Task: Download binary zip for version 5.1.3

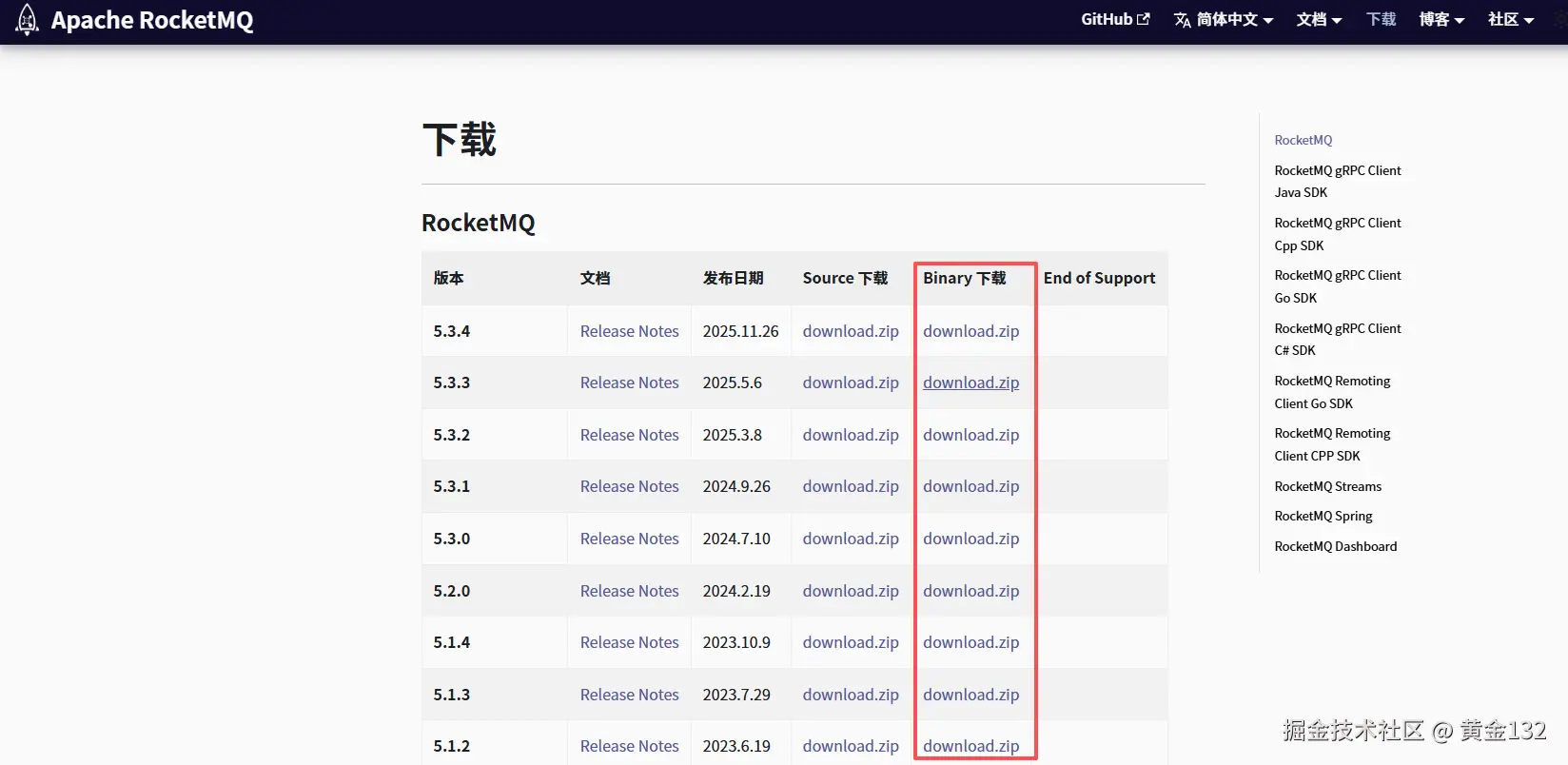Action: (x=970, y=695)
